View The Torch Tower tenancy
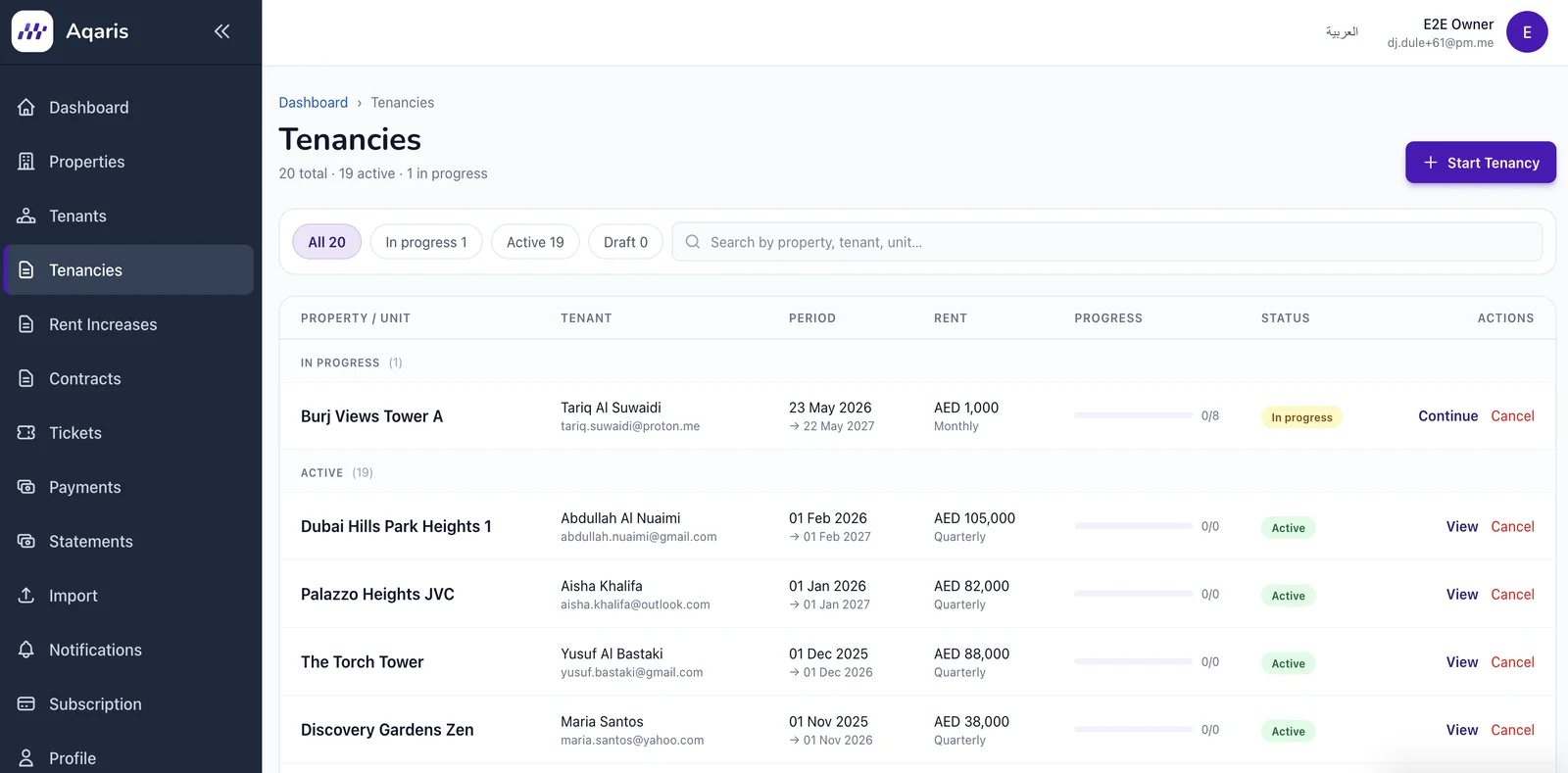1568x773 pixels. [1462, 662]
